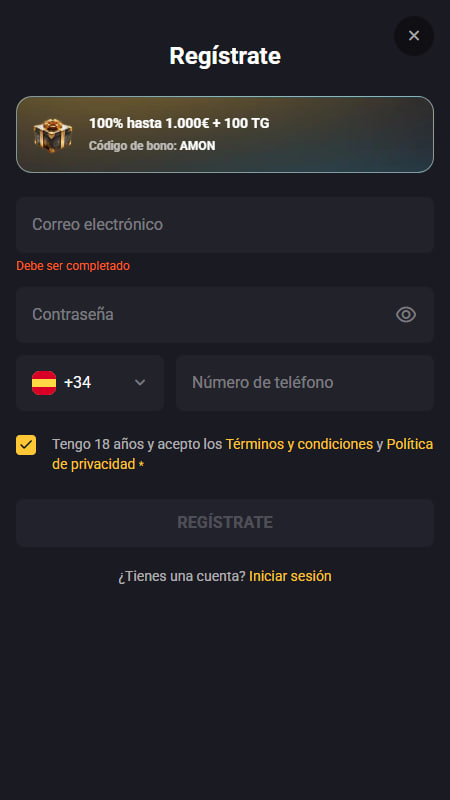This screenshot has height=800, width=450.
Task: Click the gift box bonus icon
Action: [53, 135]
